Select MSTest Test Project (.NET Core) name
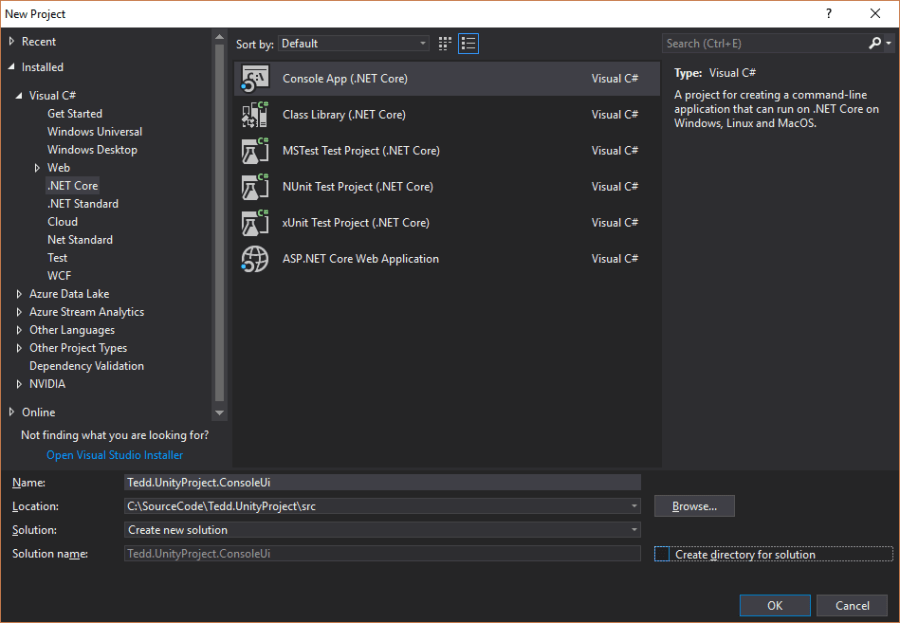This screenshot has height=623, width=900. pos(361,150)
